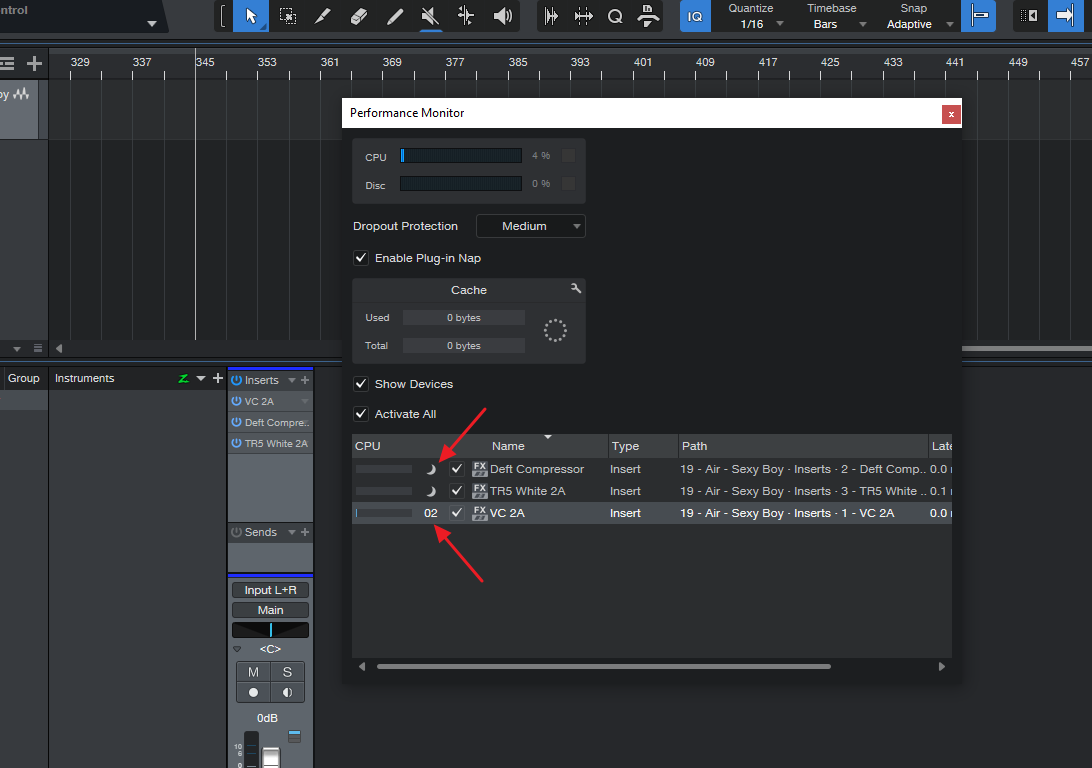The width and height of the screenshot is (1092, 768).
Task: Click green Z icon in Instruments panel
Action: (183, 378)
